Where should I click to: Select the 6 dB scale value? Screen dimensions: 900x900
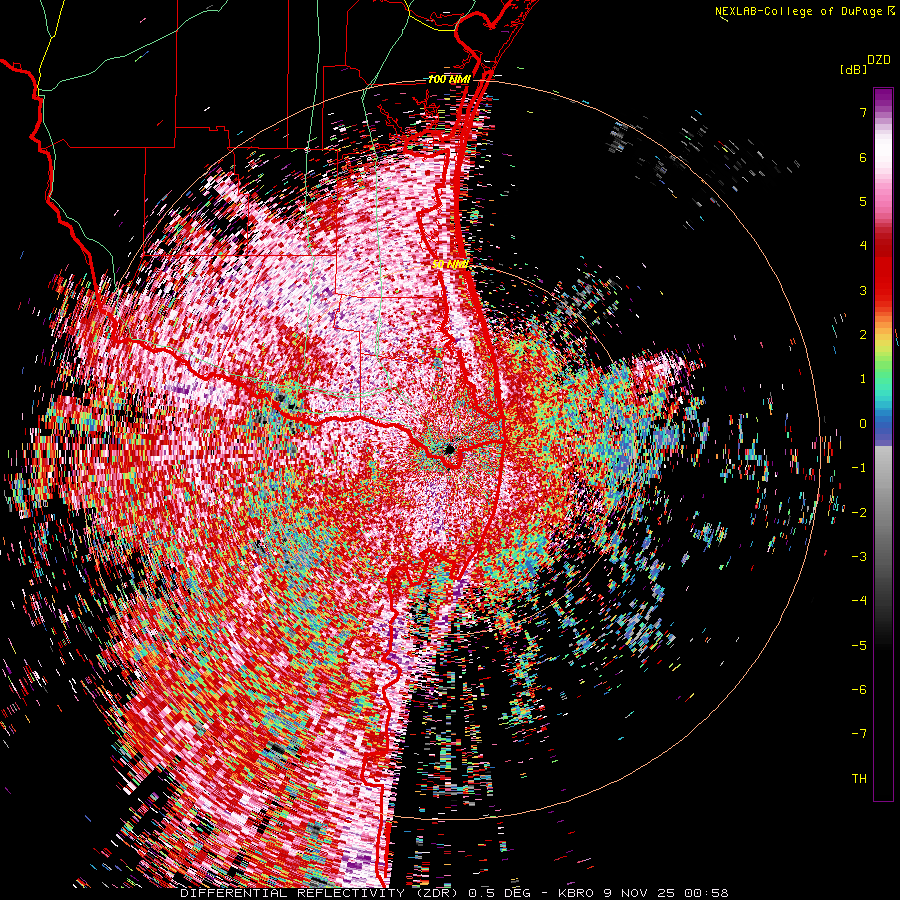pyautogui.click(x=863, y=157)
